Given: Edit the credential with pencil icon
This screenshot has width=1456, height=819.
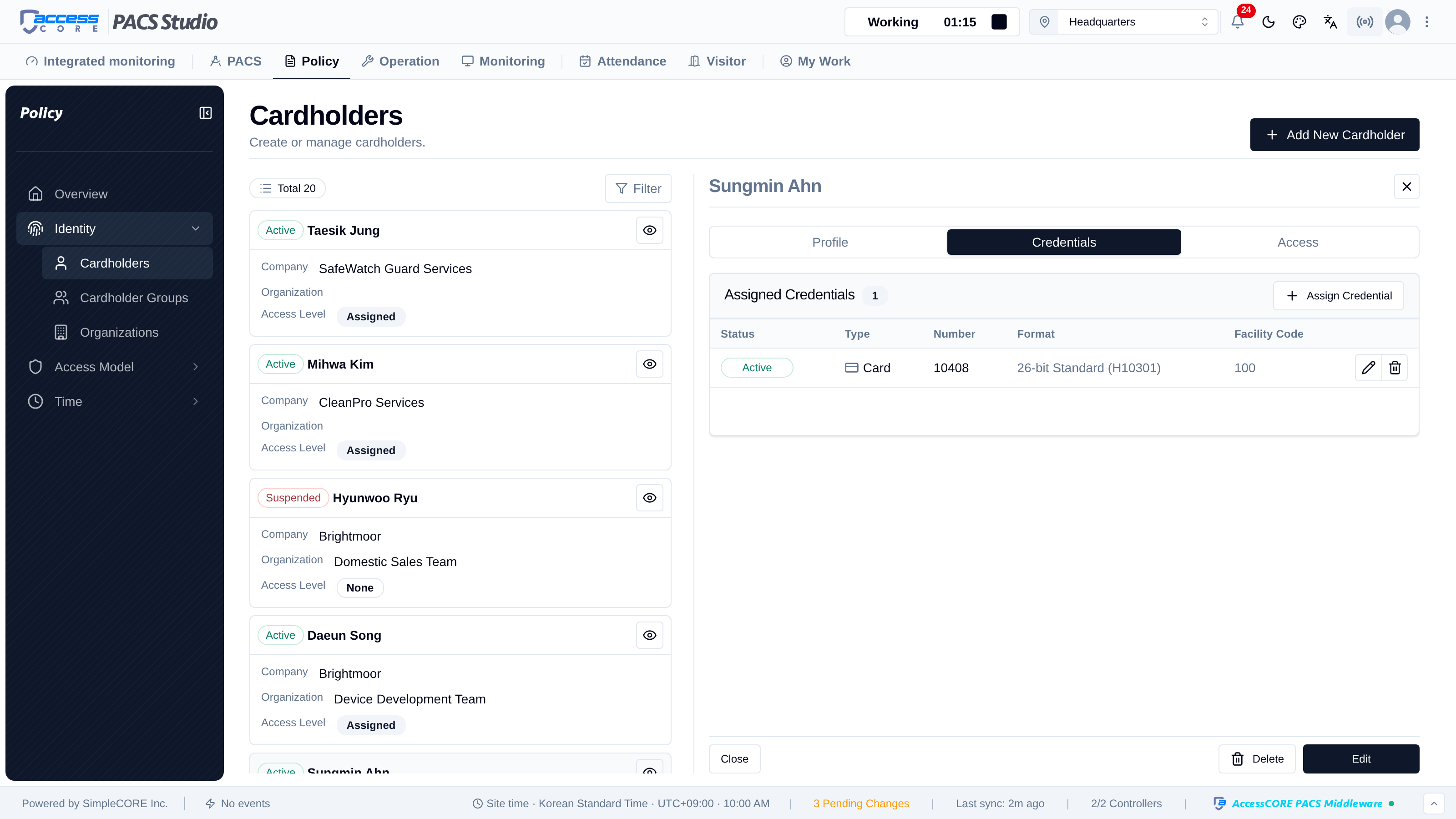Looking at the screenshot, I should point(1368,368).
